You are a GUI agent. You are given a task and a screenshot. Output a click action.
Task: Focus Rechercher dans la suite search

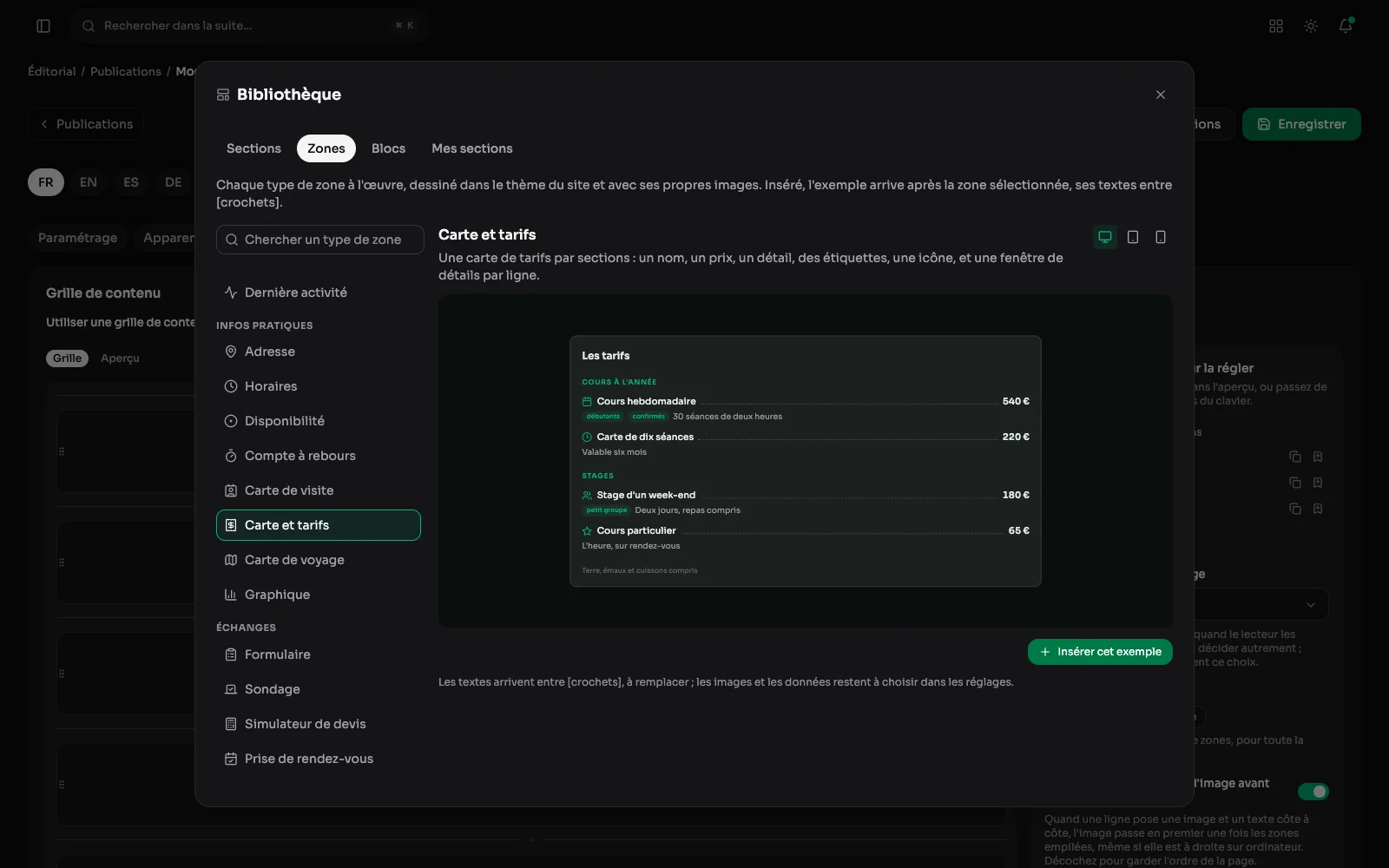[250, 26]
